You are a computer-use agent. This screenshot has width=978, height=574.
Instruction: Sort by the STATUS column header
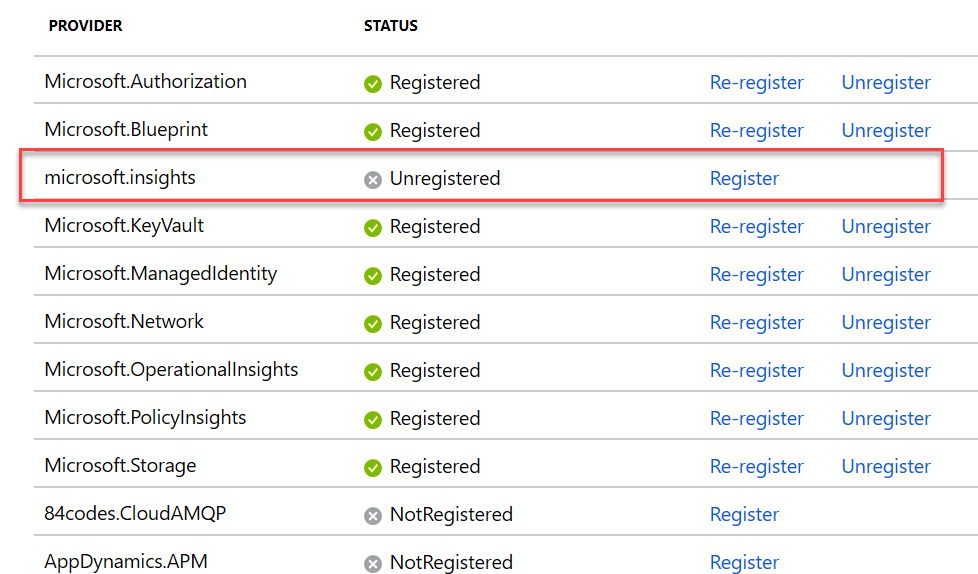[x=390, y=26]
